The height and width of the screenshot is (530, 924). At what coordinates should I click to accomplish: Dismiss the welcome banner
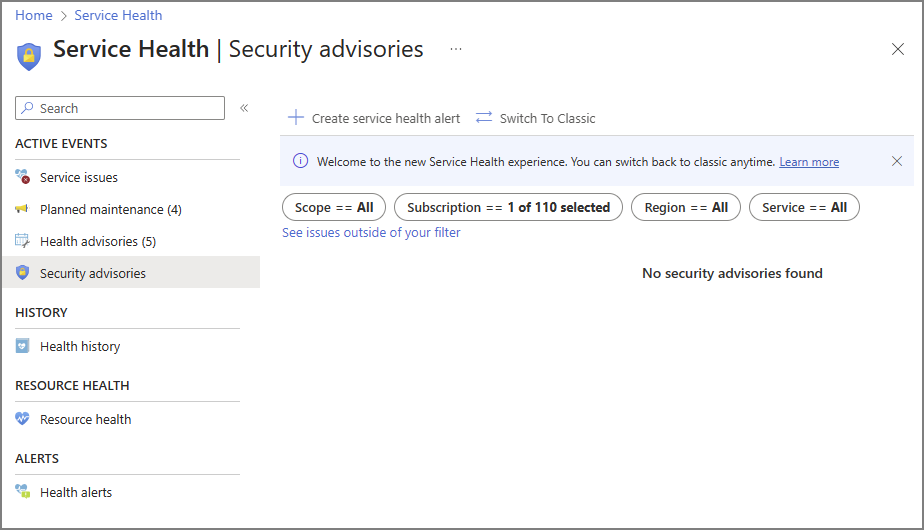tap(897, 161)
